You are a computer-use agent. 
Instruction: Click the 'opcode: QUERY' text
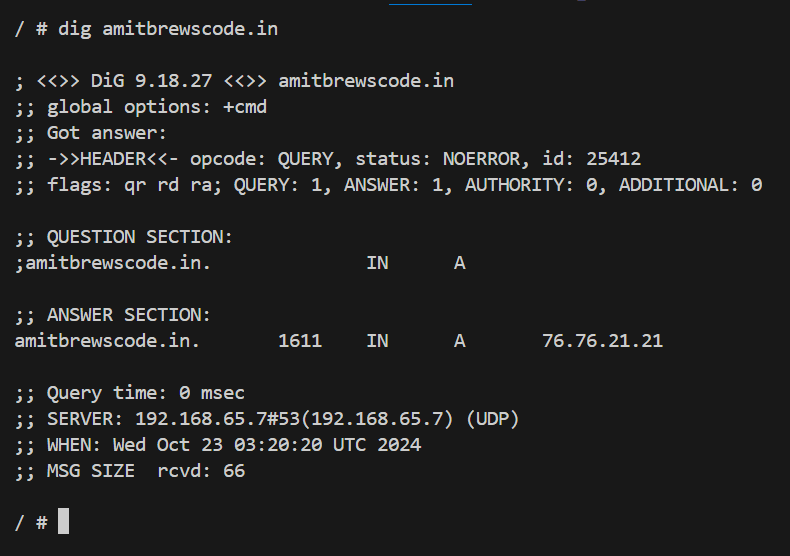click(x=267, y=159)
